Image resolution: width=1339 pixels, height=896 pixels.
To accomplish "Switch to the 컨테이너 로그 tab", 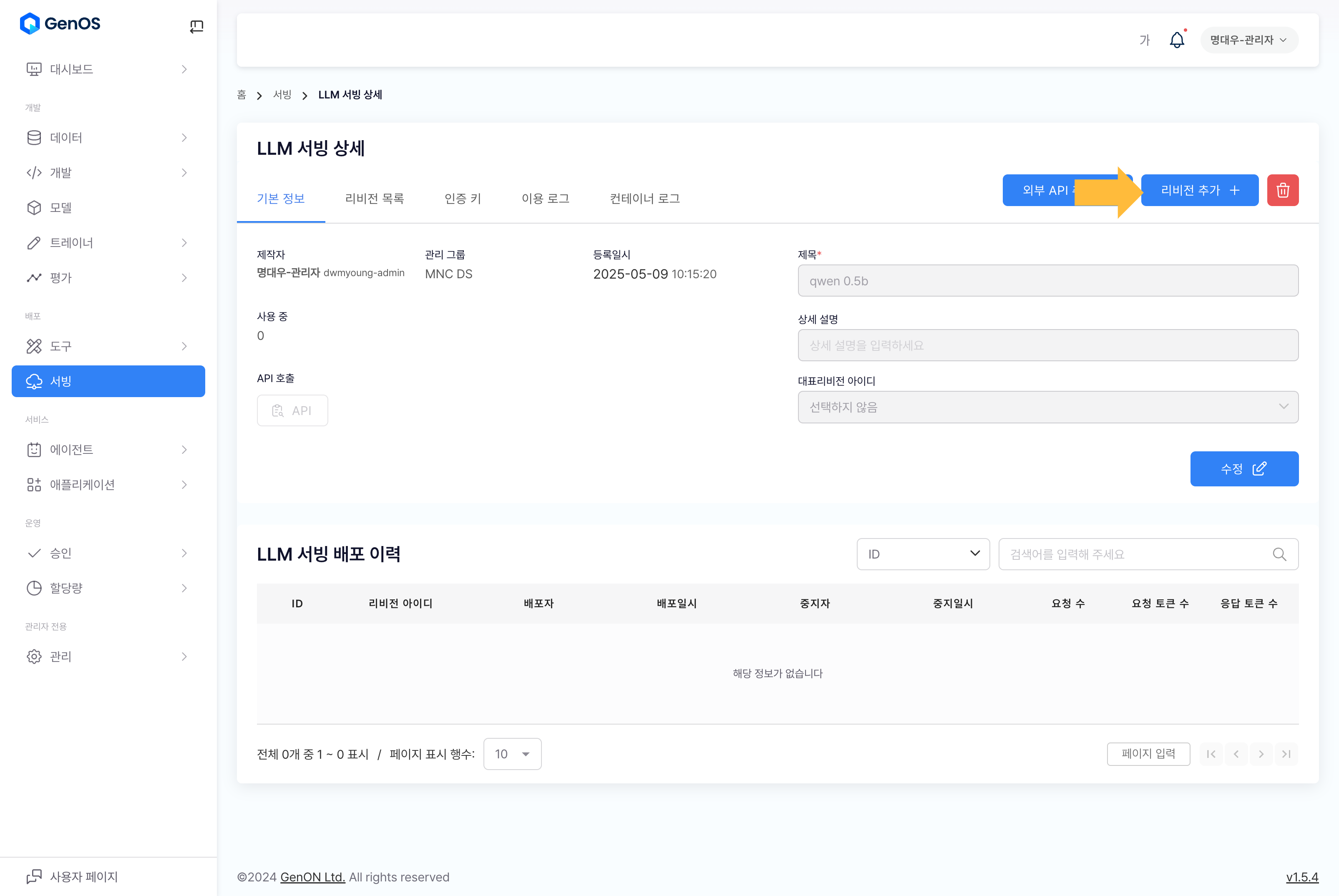I will pos(644,198).
